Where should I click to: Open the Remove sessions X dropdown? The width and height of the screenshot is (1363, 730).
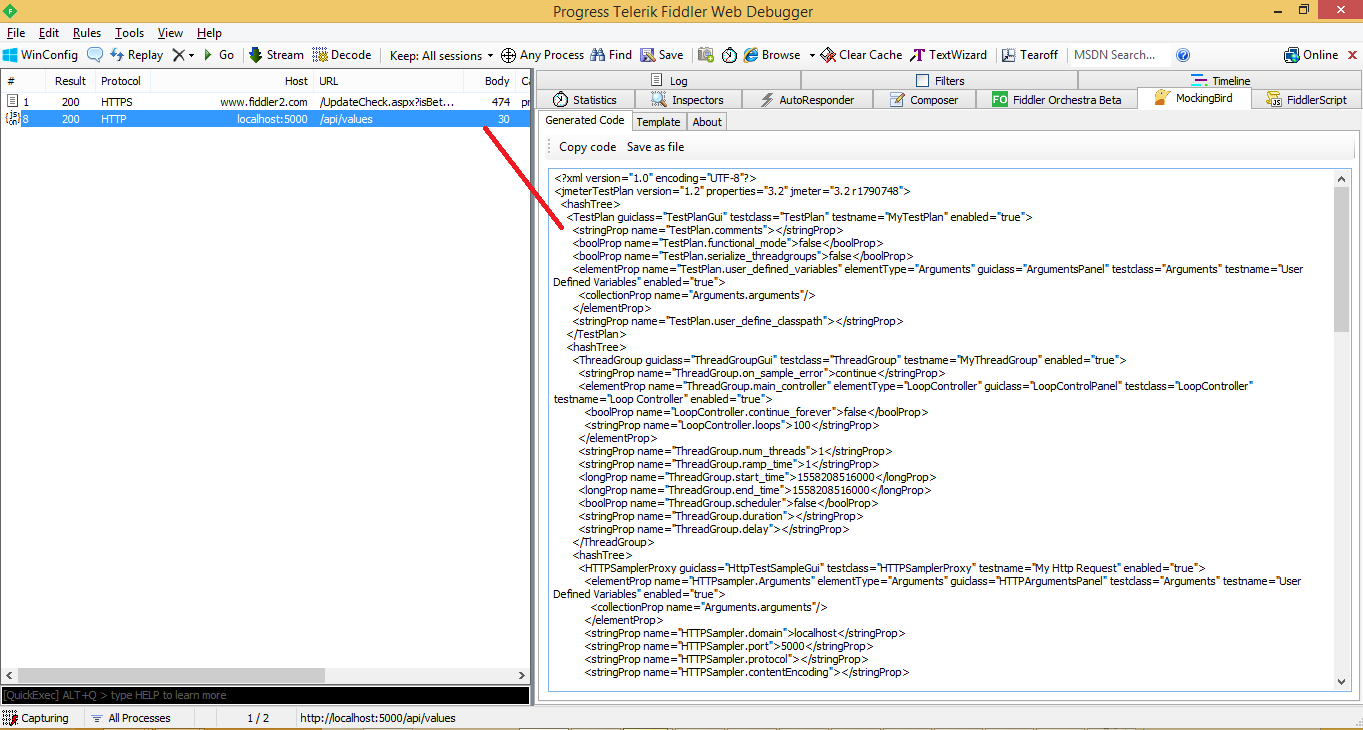click(x=183, y=55)
